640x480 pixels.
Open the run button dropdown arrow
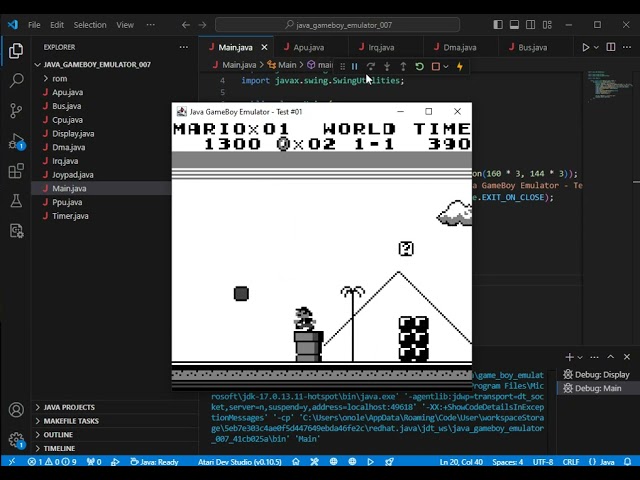[x=596, y=47]
